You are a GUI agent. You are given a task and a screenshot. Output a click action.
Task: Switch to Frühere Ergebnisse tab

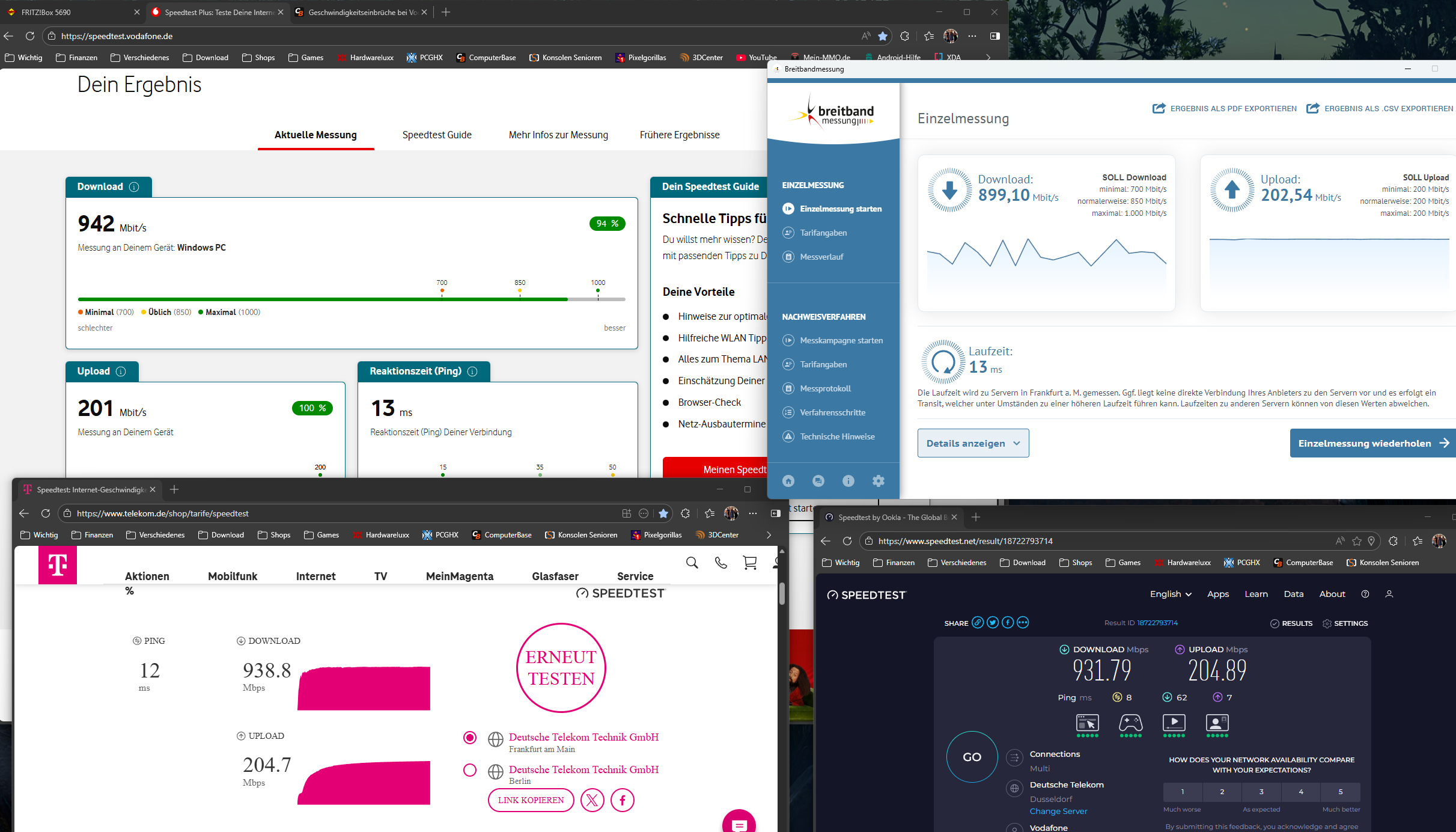coord(680,135)
